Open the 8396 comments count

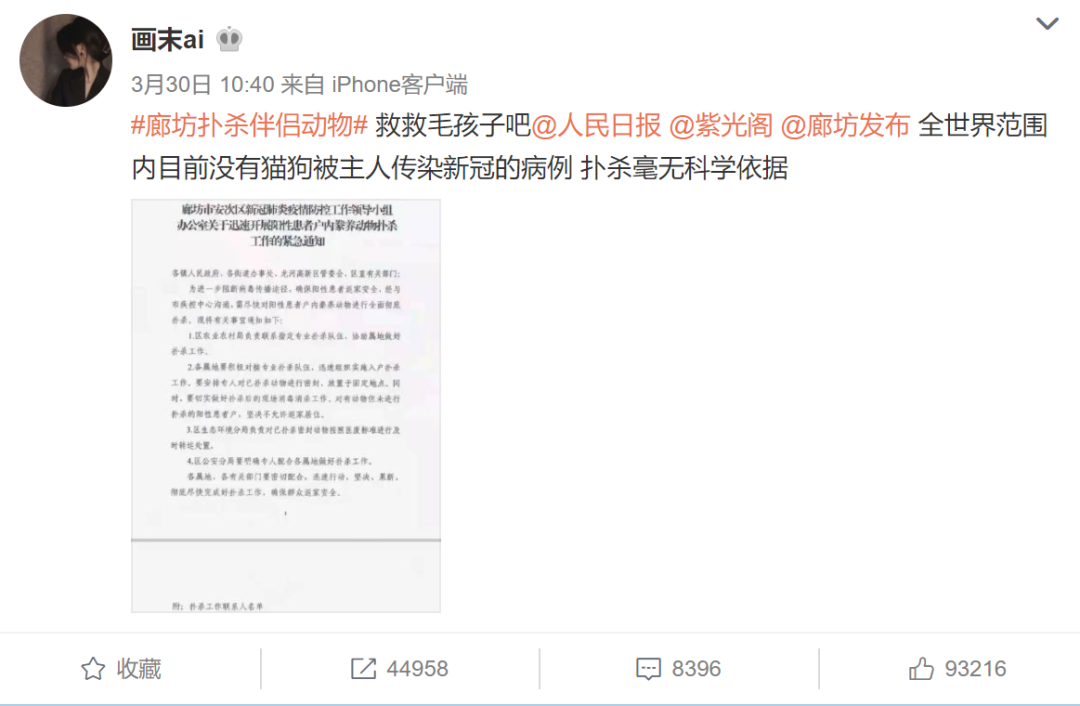coord(696,669)
